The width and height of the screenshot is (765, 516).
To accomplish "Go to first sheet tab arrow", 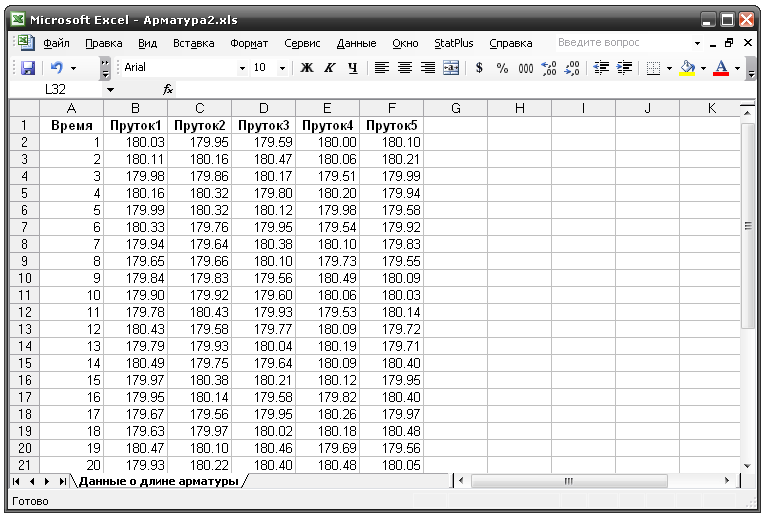I will click(x=16, y=481).
